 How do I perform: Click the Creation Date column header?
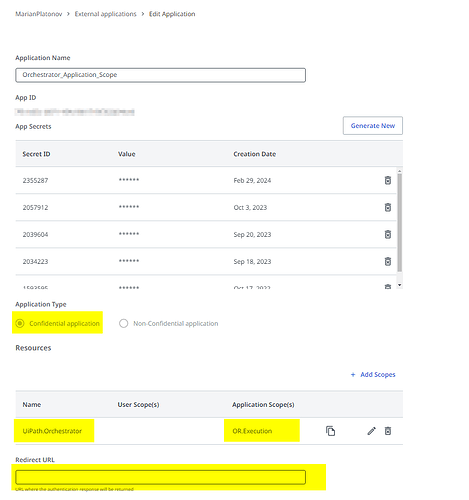255,154
